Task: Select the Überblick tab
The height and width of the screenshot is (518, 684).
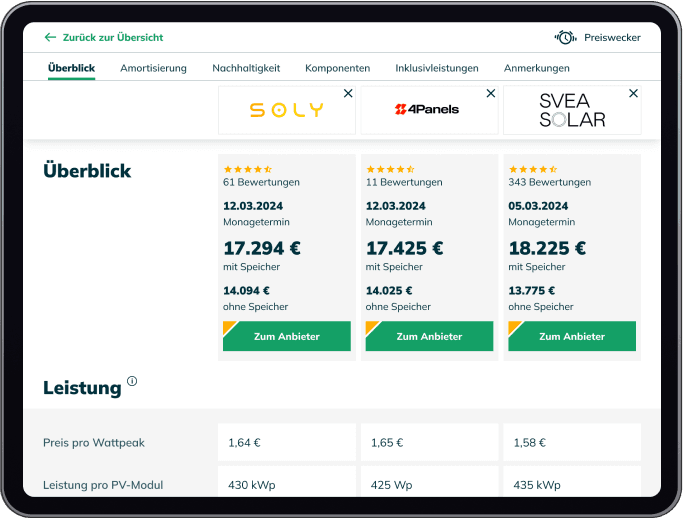Action: (x=71, y=68)
